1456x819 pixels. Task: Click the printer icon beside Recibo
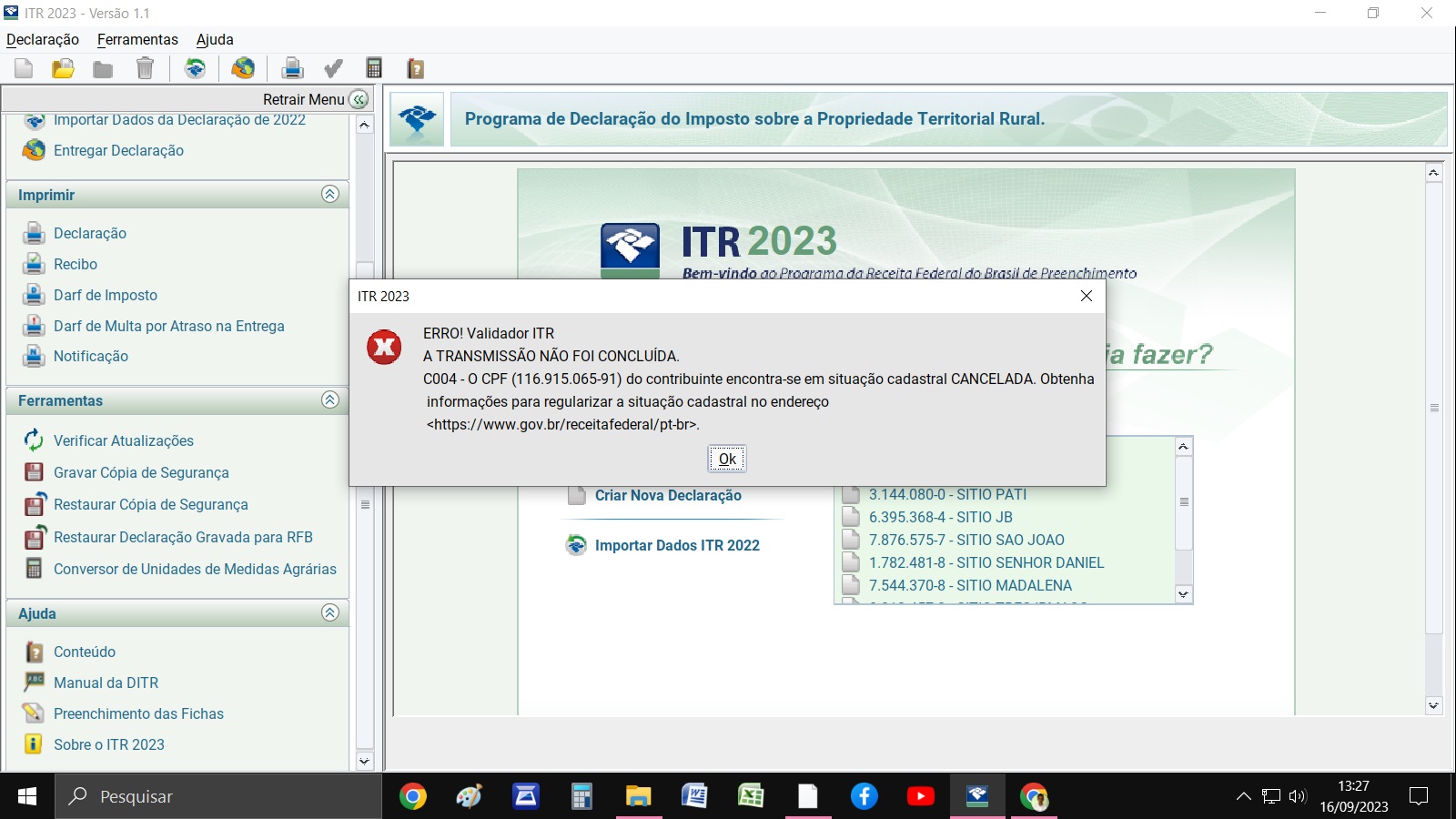pyautogui.click(x=34, y=264)
